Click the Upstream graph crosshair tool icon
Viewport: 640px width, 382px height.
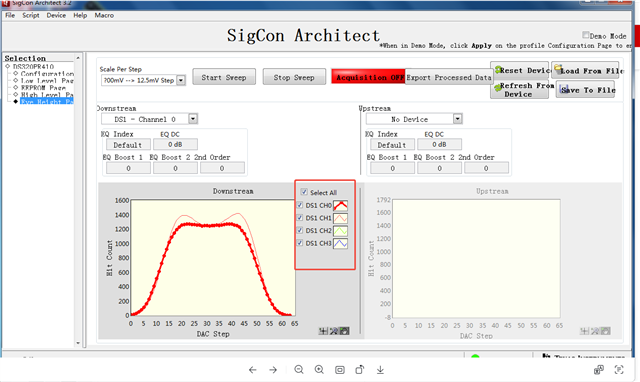[x=584, y=331]
